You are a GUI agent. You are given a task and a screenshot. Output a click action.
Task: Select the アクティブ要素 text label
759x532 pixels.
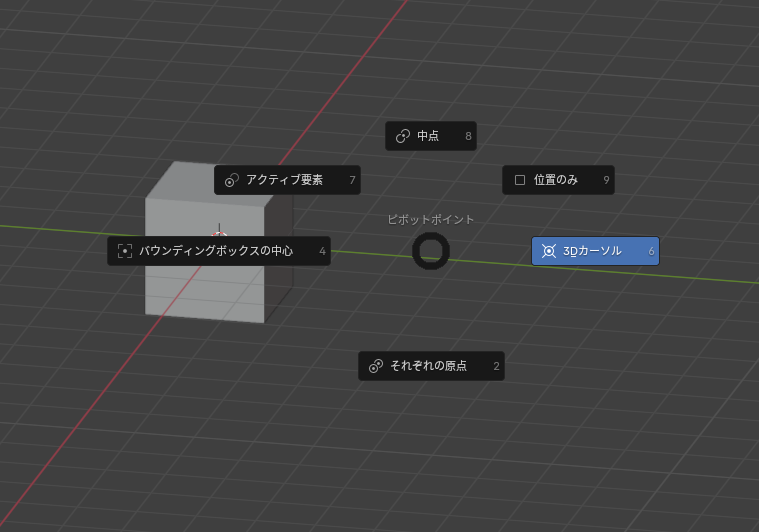tap(284, 180)
